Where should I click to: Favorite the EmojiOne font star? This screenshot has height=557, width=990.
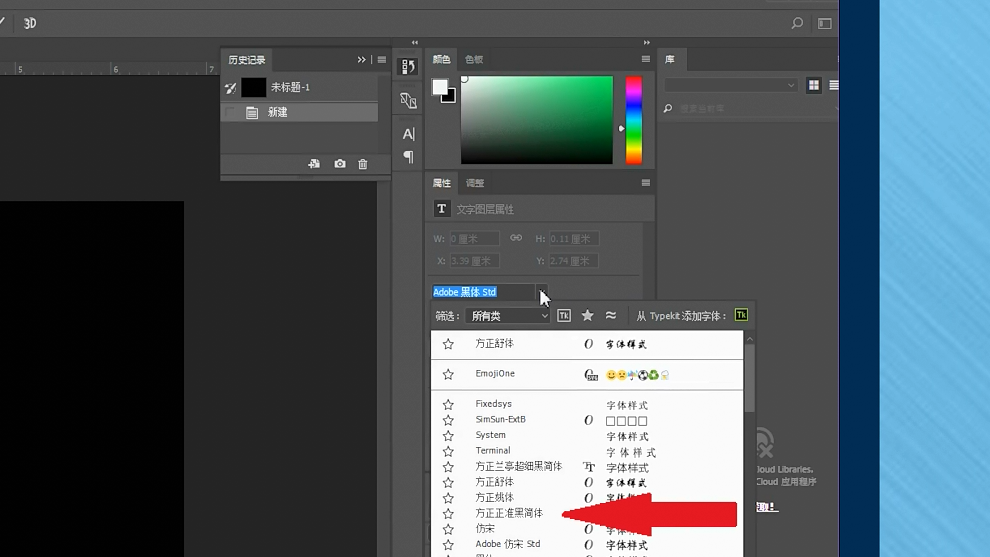(x=448, y=374)
